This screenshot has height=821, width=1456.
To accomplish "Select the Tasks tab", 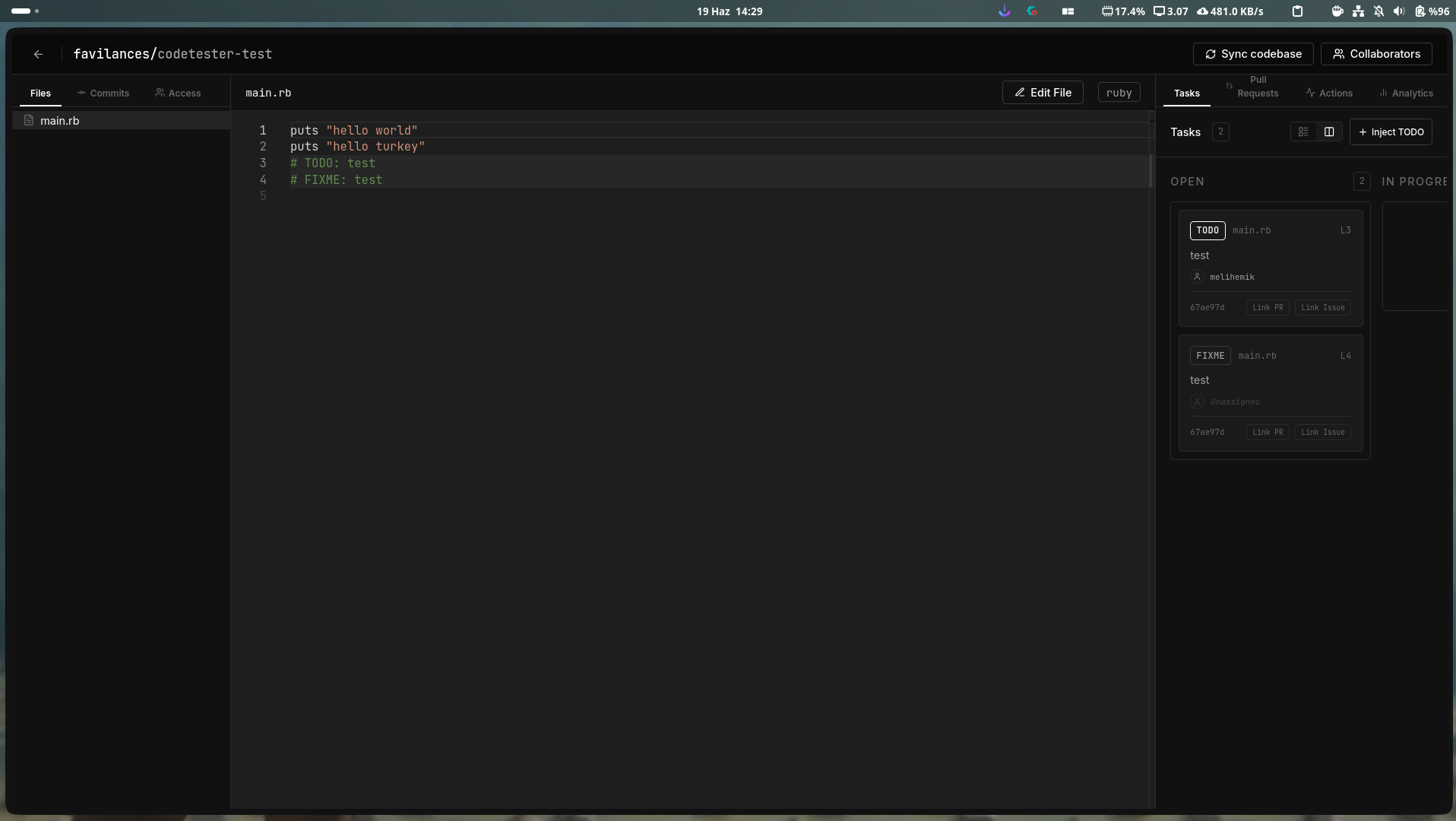I will click(x=1186, y=93).
